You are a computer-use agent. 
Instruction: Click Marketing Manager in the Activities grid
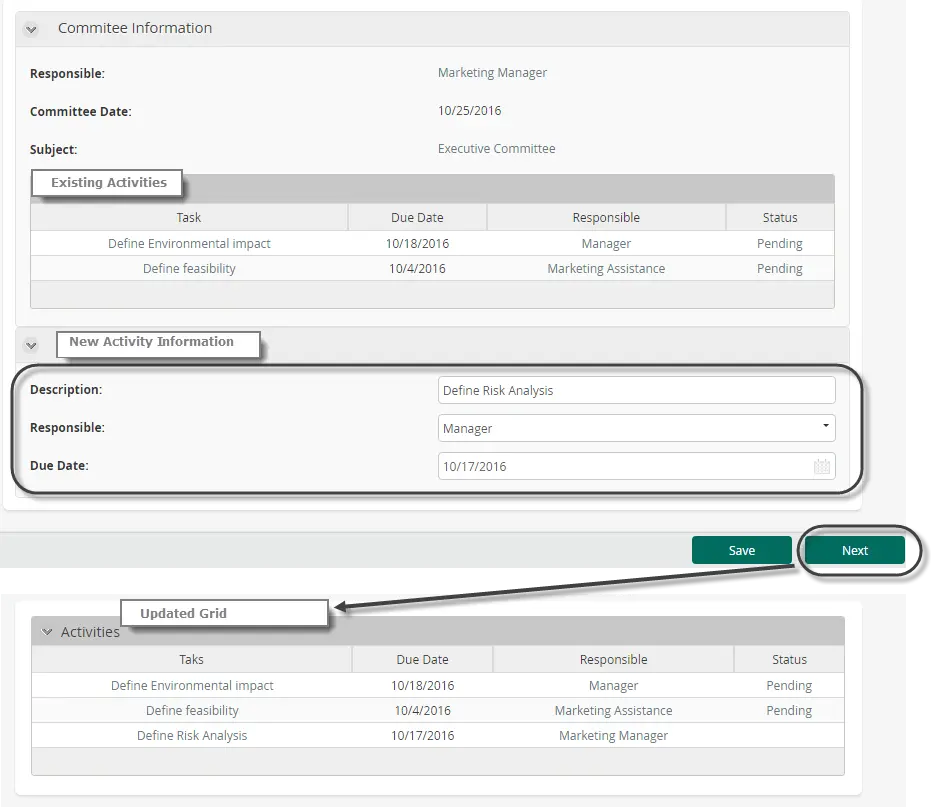click(613, 735)
